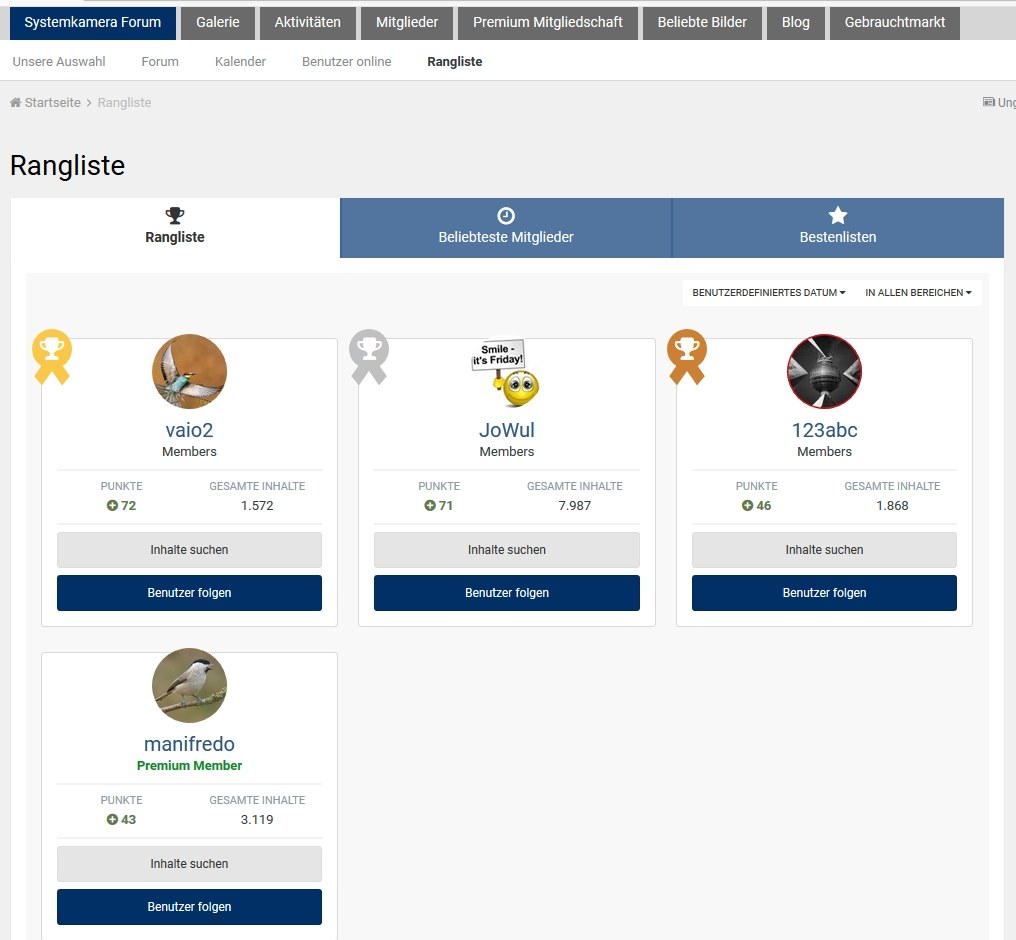Click 123abc's black and white avatar
Screen dimensions: 1016x940
[x=824, y=372]
